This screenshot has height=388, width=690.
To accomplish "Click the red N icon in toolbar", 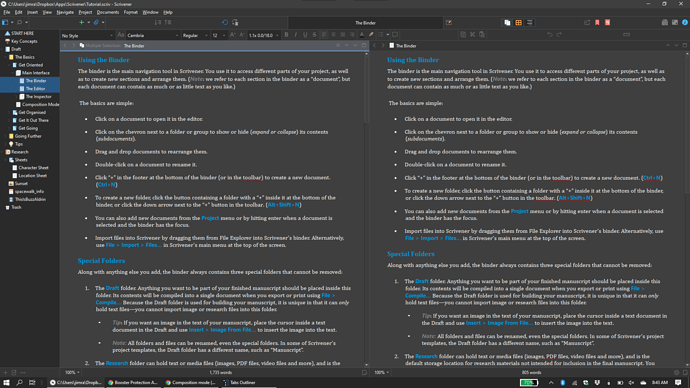I will 608,22.
